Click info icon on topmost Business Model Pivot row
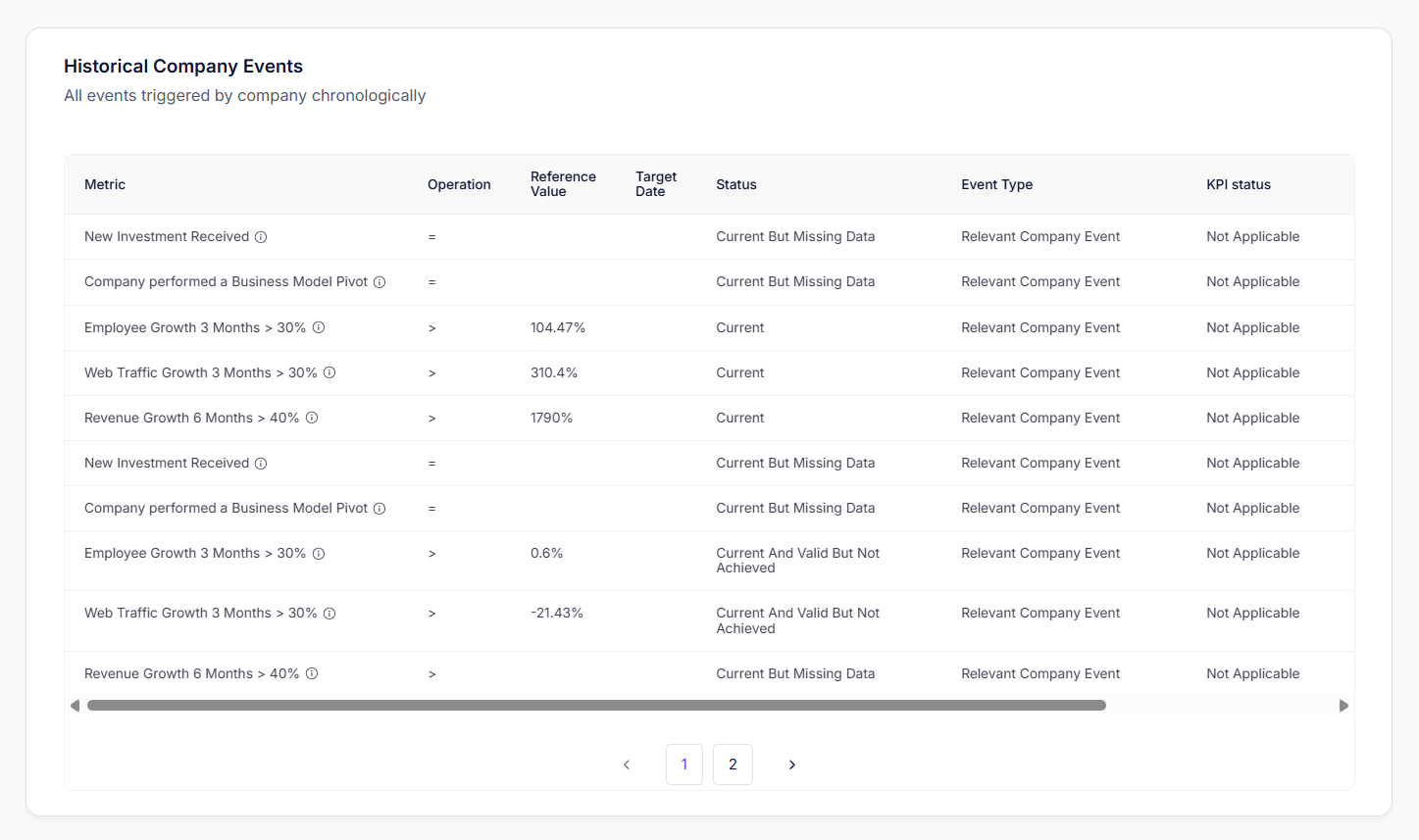 (x=380, y=282)
